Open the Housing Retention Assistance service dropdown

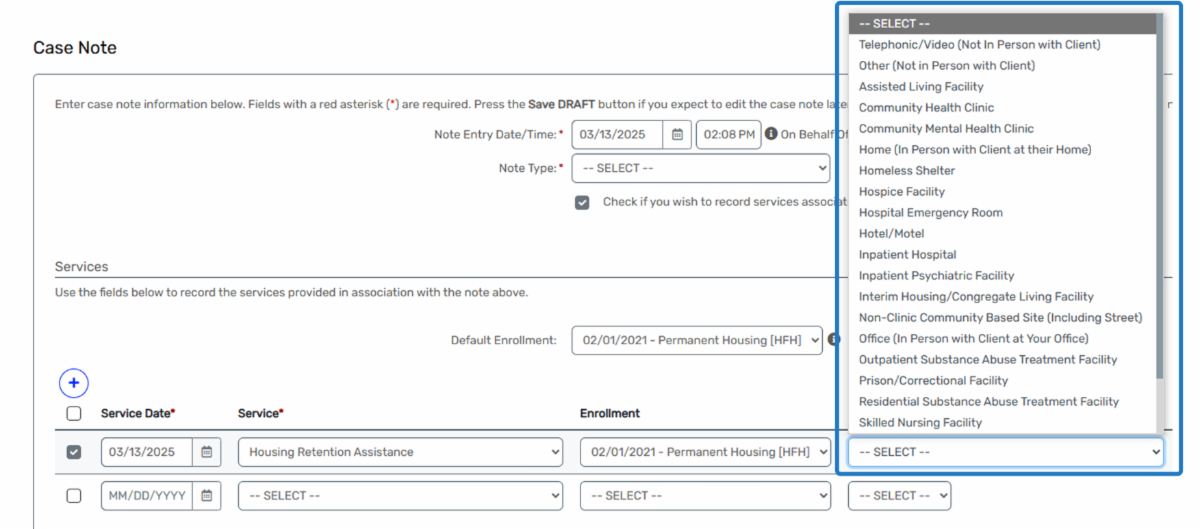pos(401,452)
